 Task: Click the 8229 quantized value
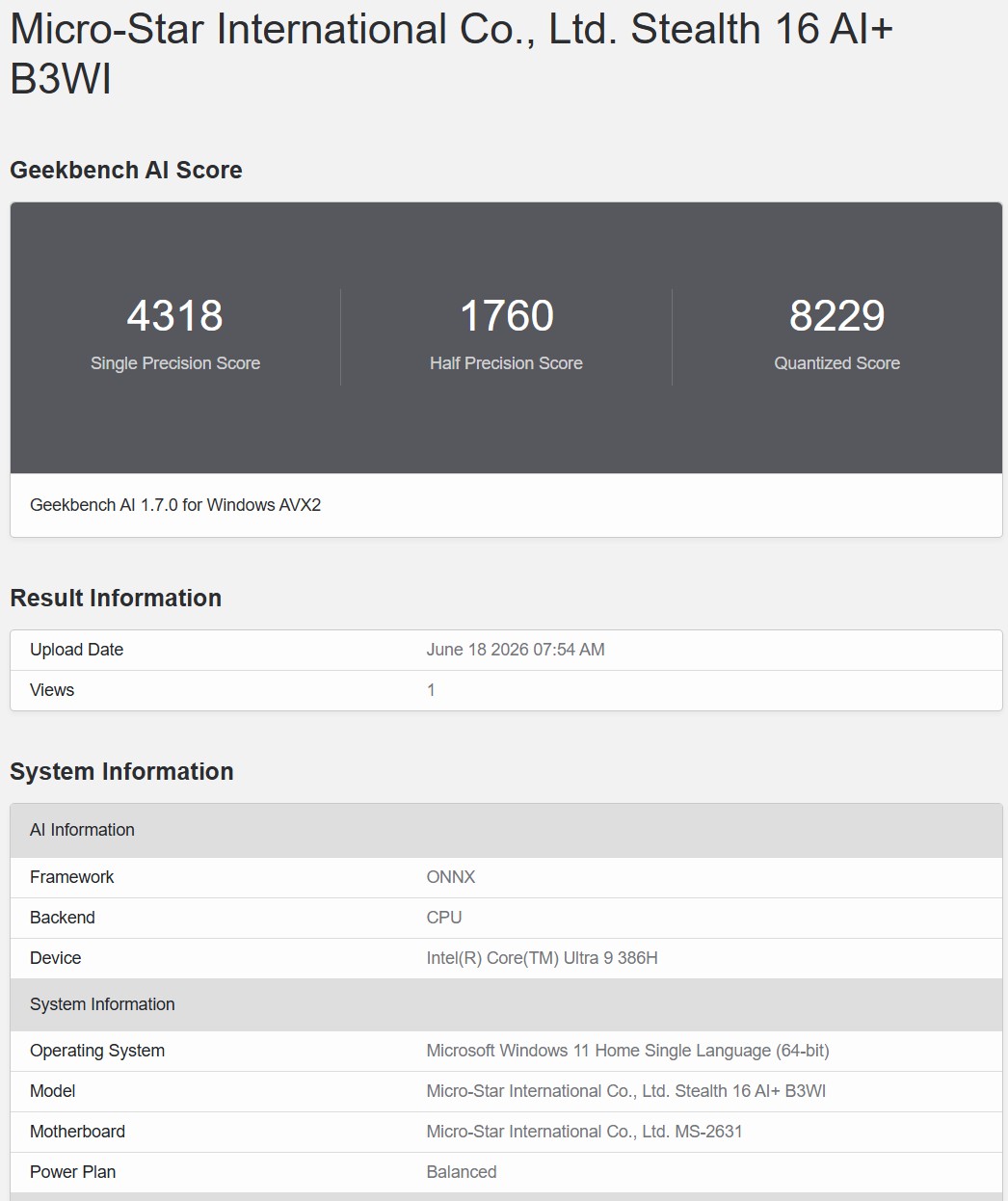click(836, 315)
